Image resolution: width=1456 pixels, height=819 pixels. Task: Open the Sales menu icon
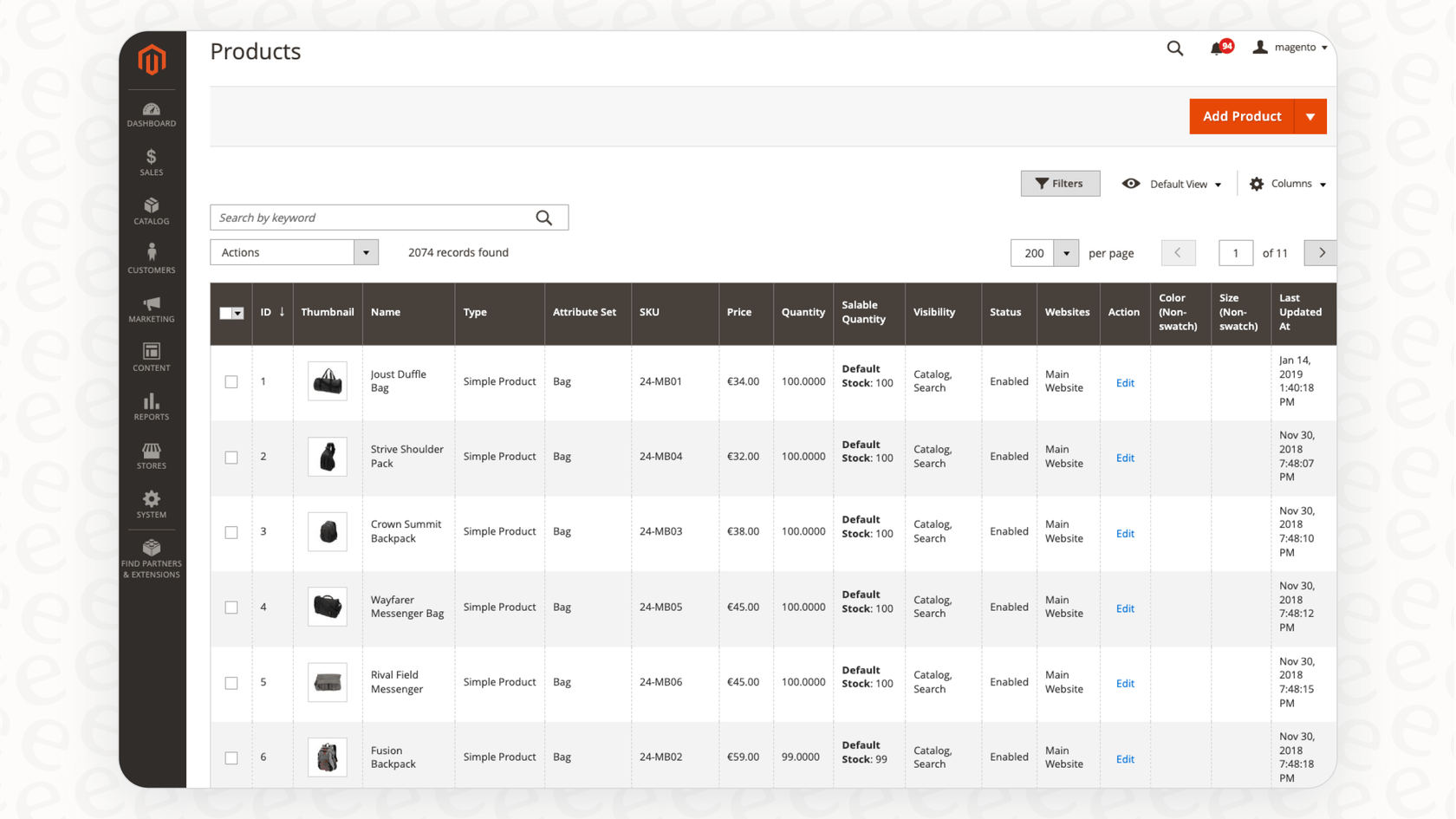click(152, 163)
